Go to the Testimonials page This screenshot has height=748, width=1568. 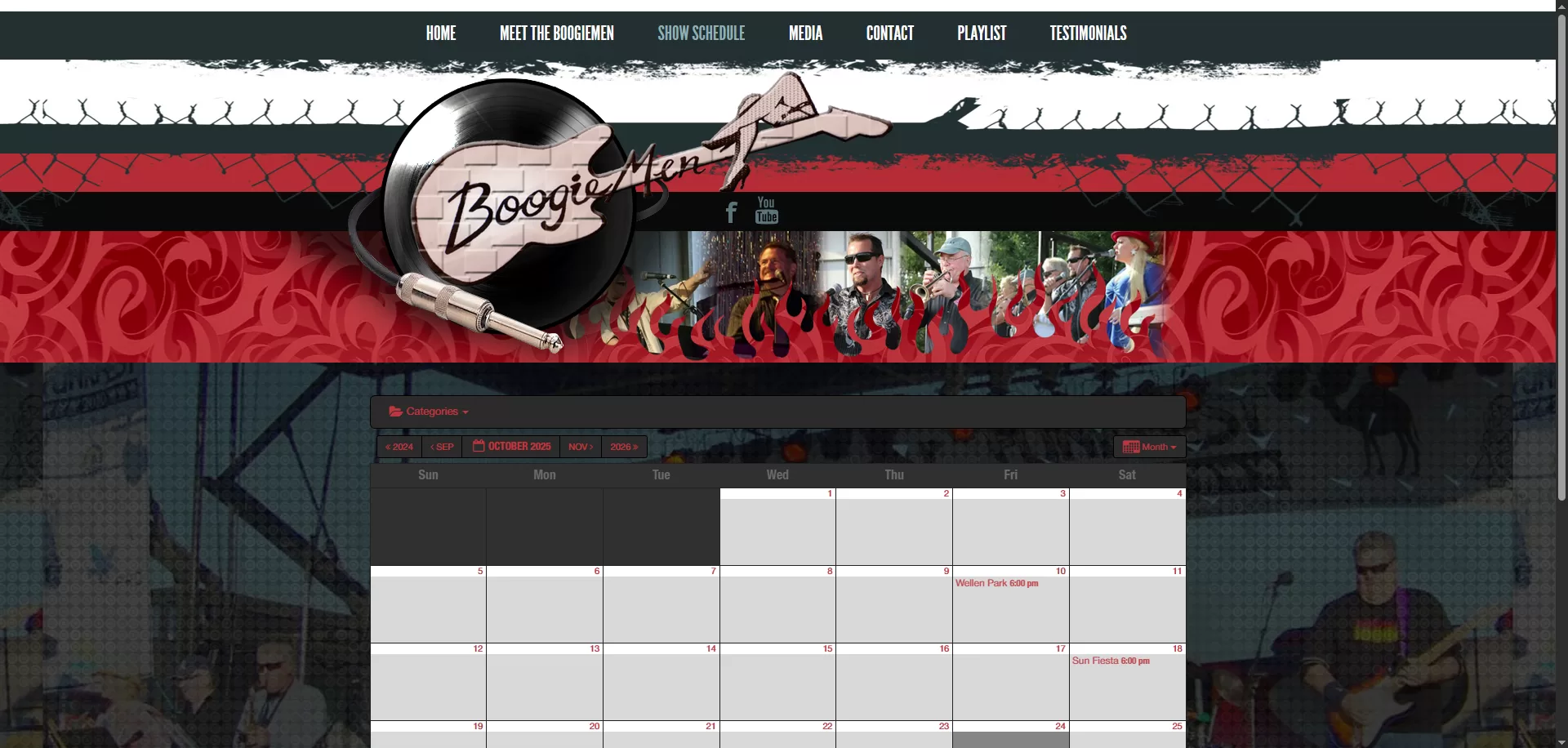click(1088, 33)
